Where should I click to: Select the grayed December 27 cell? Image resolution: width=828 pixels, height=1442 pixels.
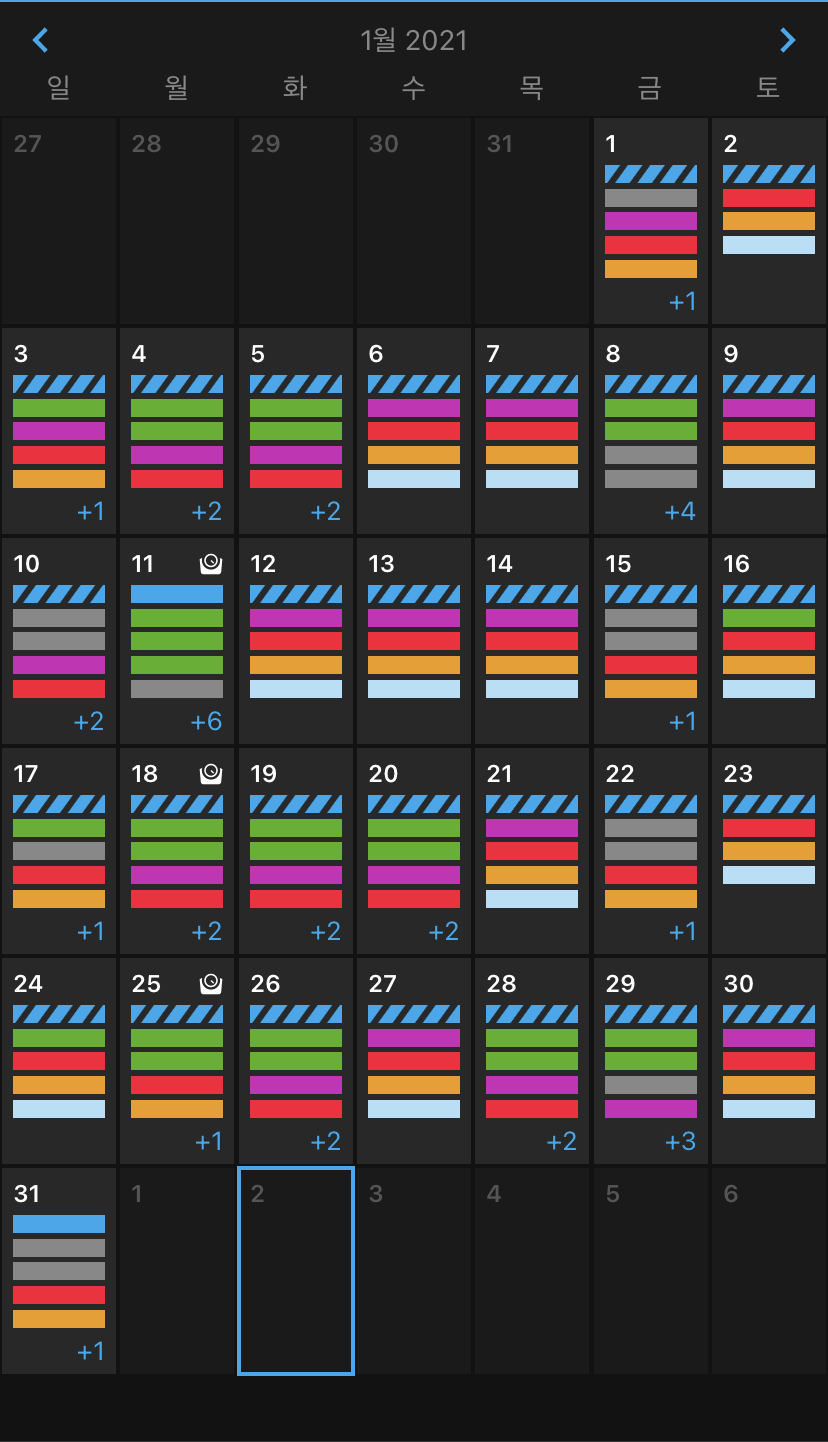(x=59, y=220)
